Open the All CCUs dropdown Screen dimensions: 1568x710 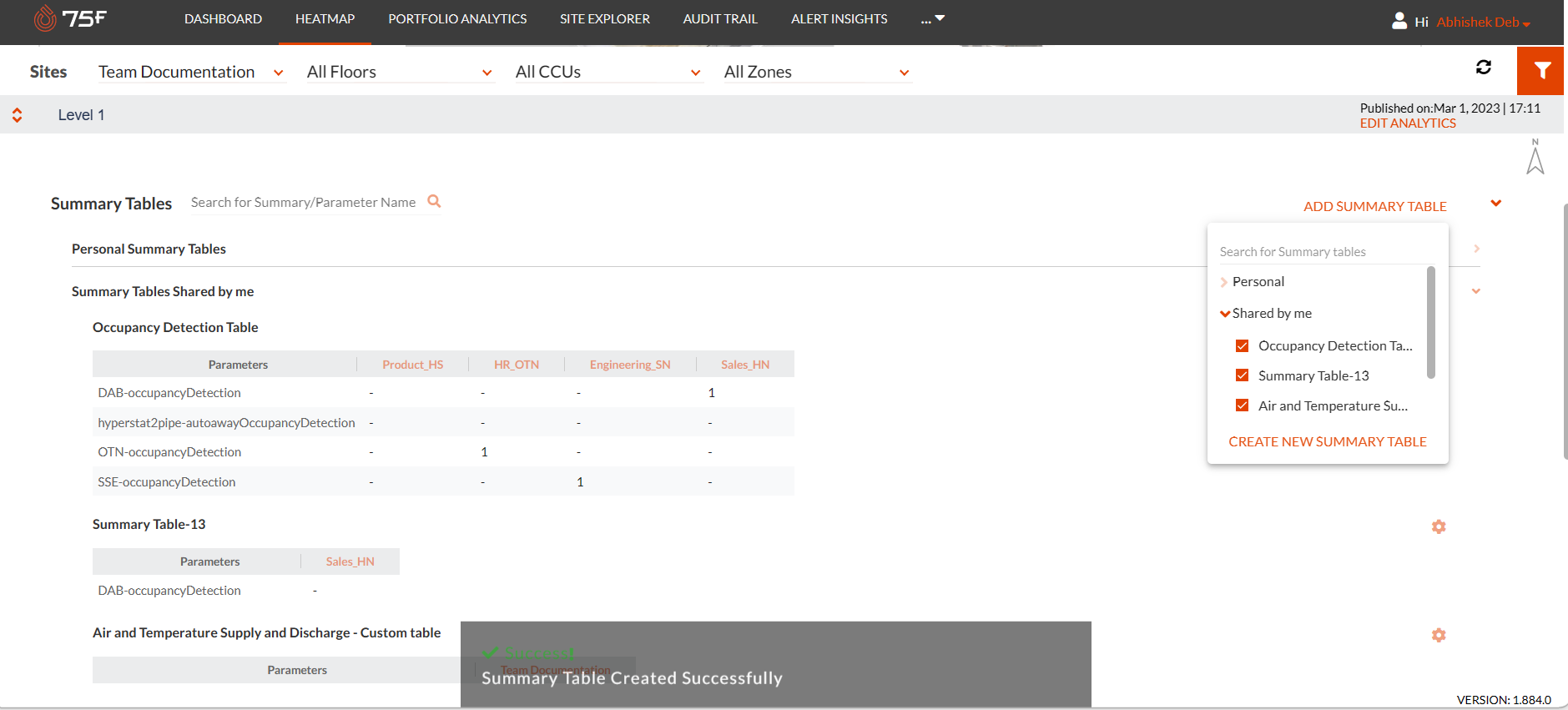(608, 73)
